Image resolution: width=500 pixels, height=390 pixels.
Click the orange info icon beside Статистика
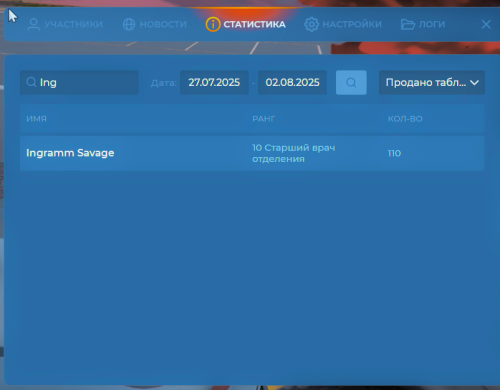tap(213, 24)
